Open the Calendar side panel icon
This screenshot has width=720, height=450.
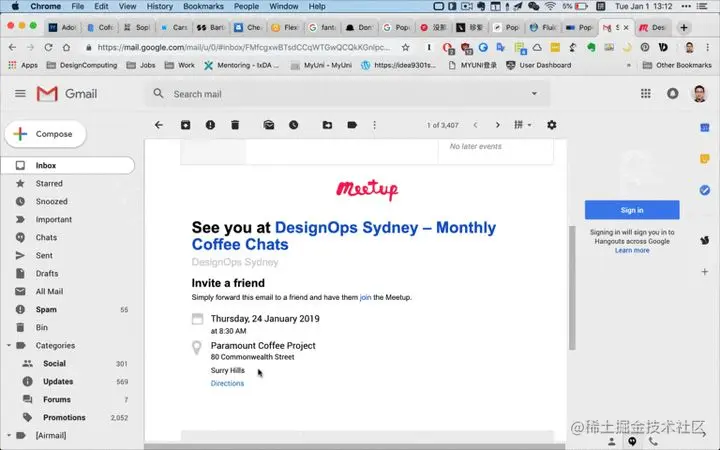(x=705, y=128)
